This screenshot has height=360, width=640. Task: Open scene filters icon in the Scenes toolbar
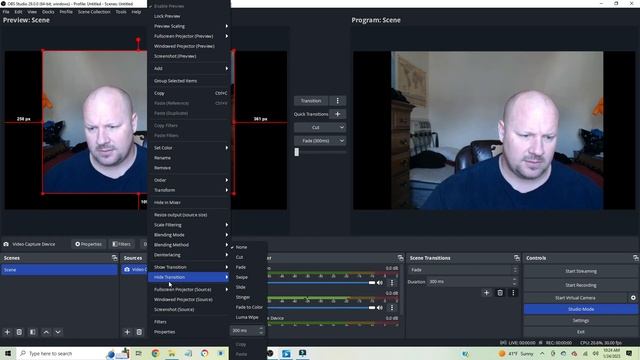click(33, 332)
